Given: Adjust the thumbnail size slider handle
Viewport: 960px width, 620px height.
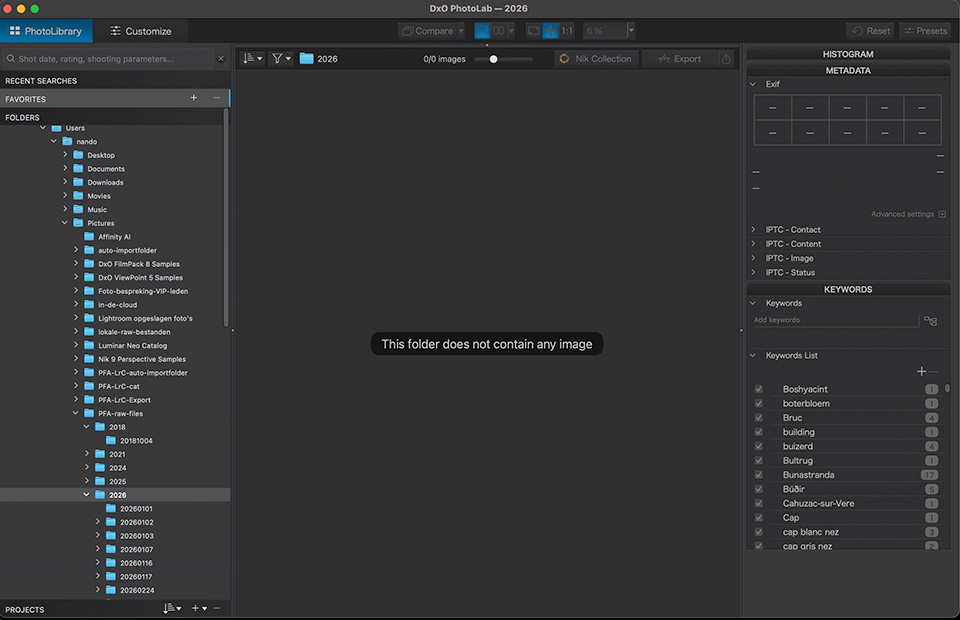Looking at the screenshot, I should click(493, 59).
